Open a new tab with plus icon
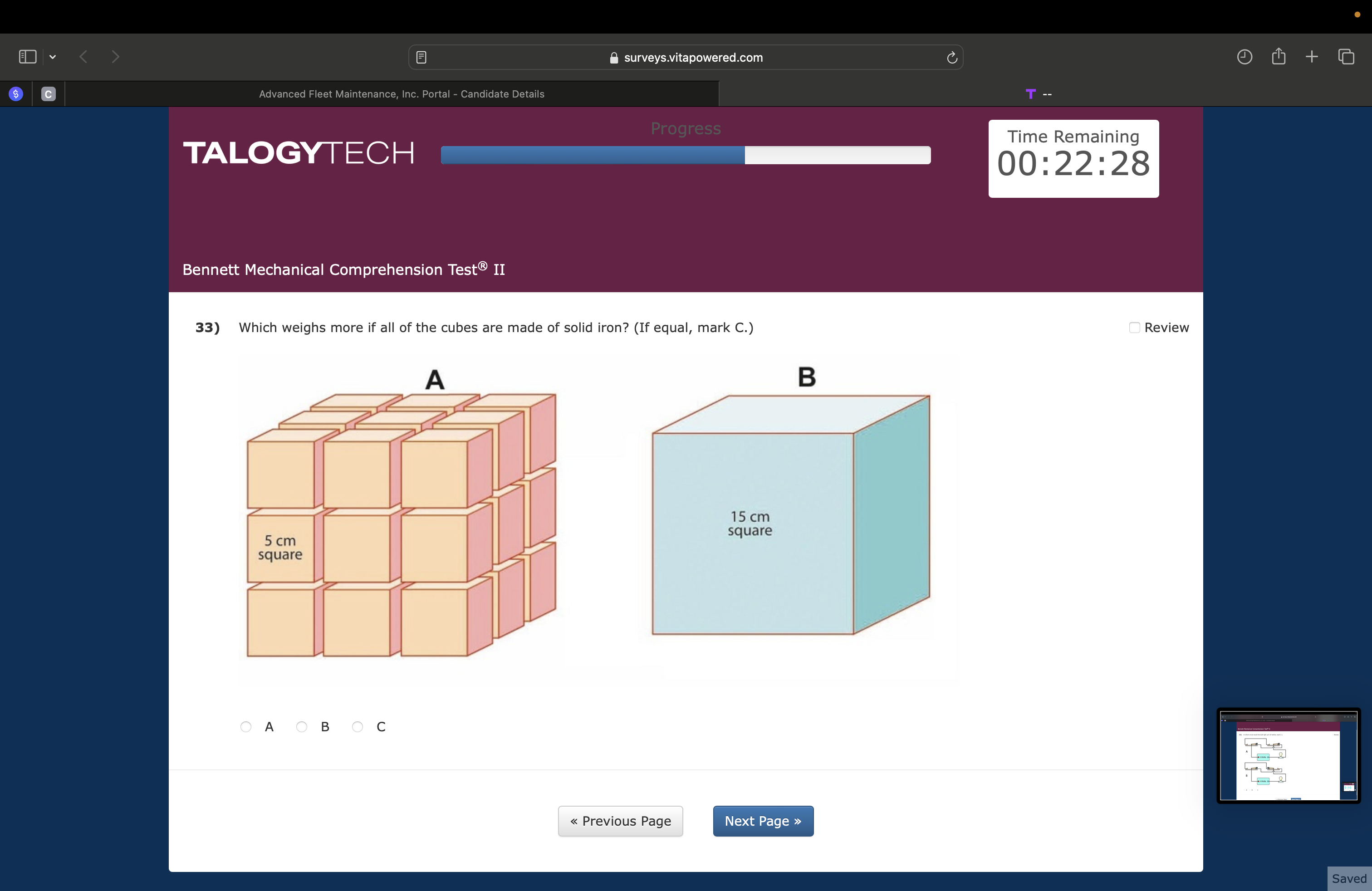The image size is (1372, 891). [1312, 56]
